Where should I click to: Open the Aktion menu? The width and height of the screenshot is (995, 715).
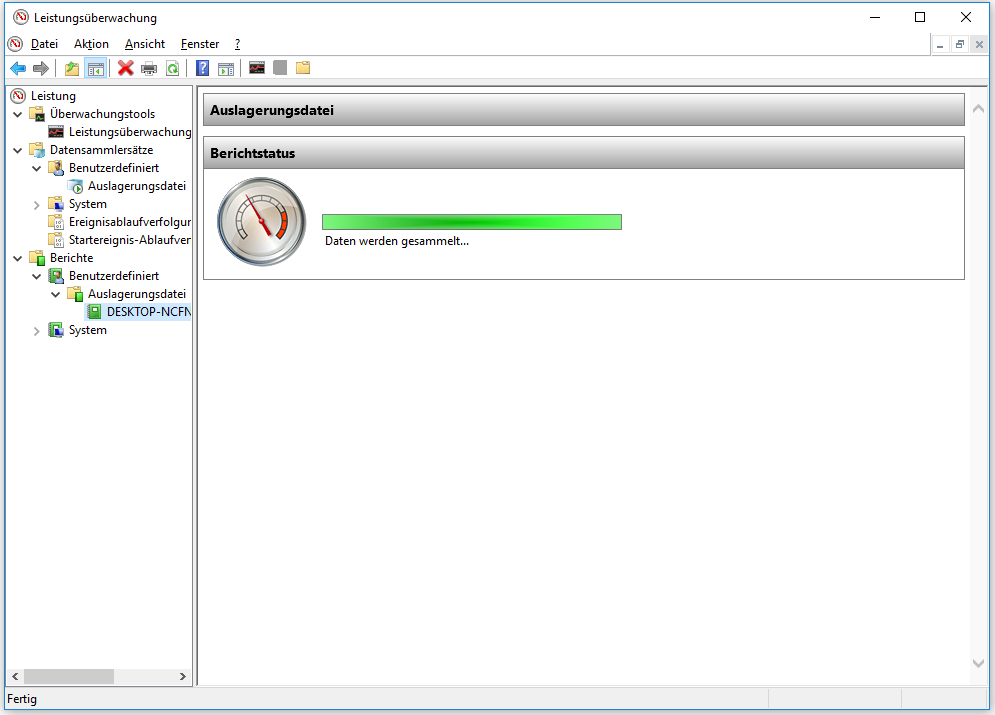(91, 44)
